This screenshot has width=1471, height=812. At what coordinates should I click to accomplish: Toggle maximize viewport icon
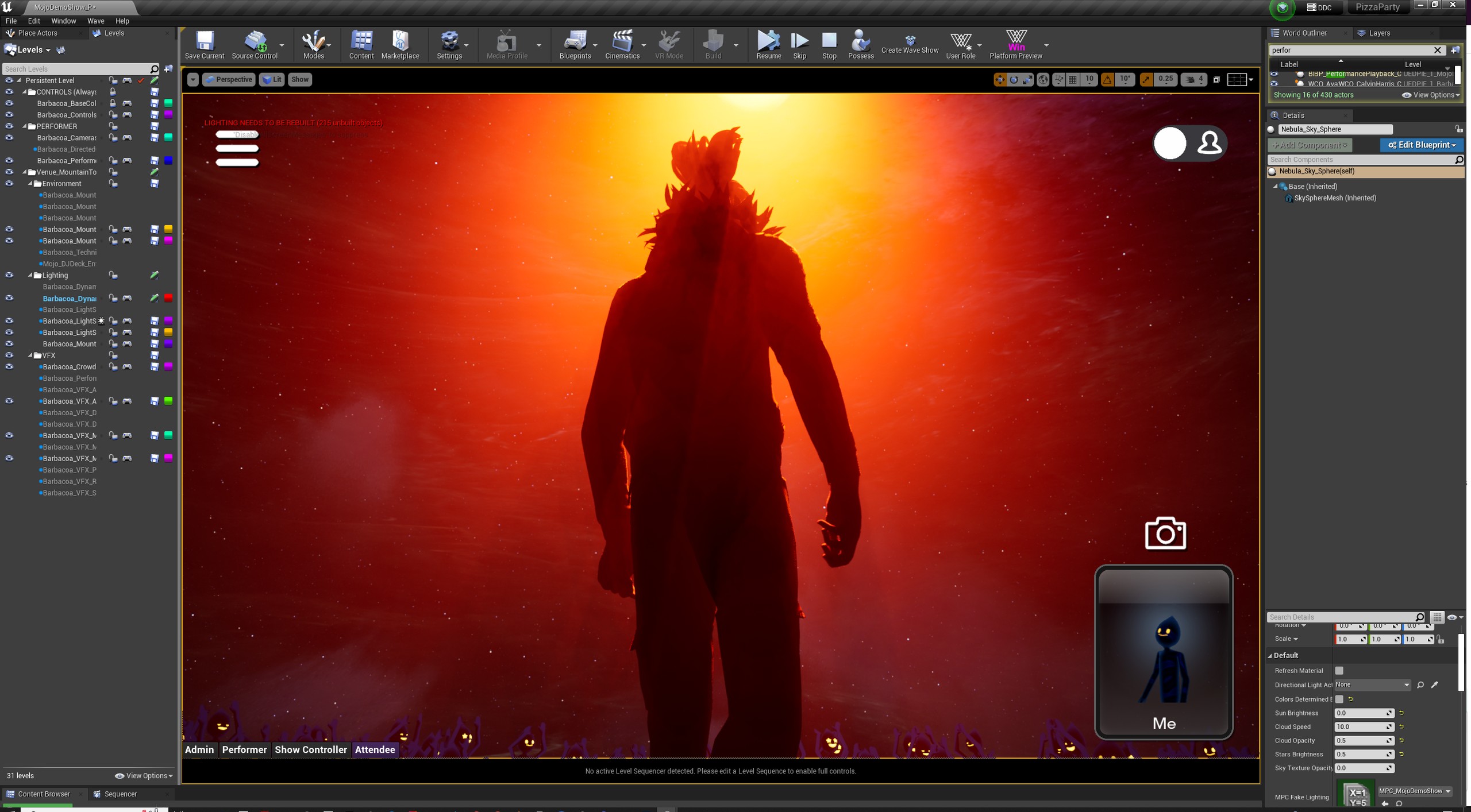tap(1216, 80)
